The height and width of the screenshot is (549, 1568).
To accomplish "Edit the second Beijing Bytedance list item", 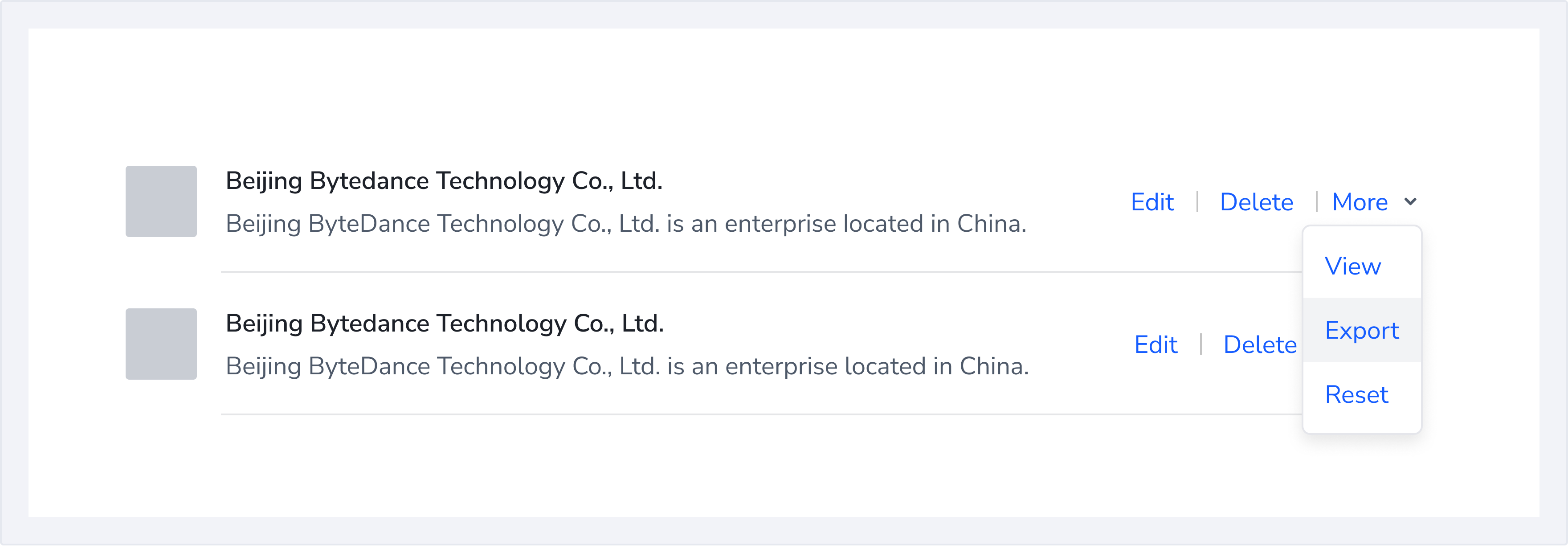I will (1156, 344).
